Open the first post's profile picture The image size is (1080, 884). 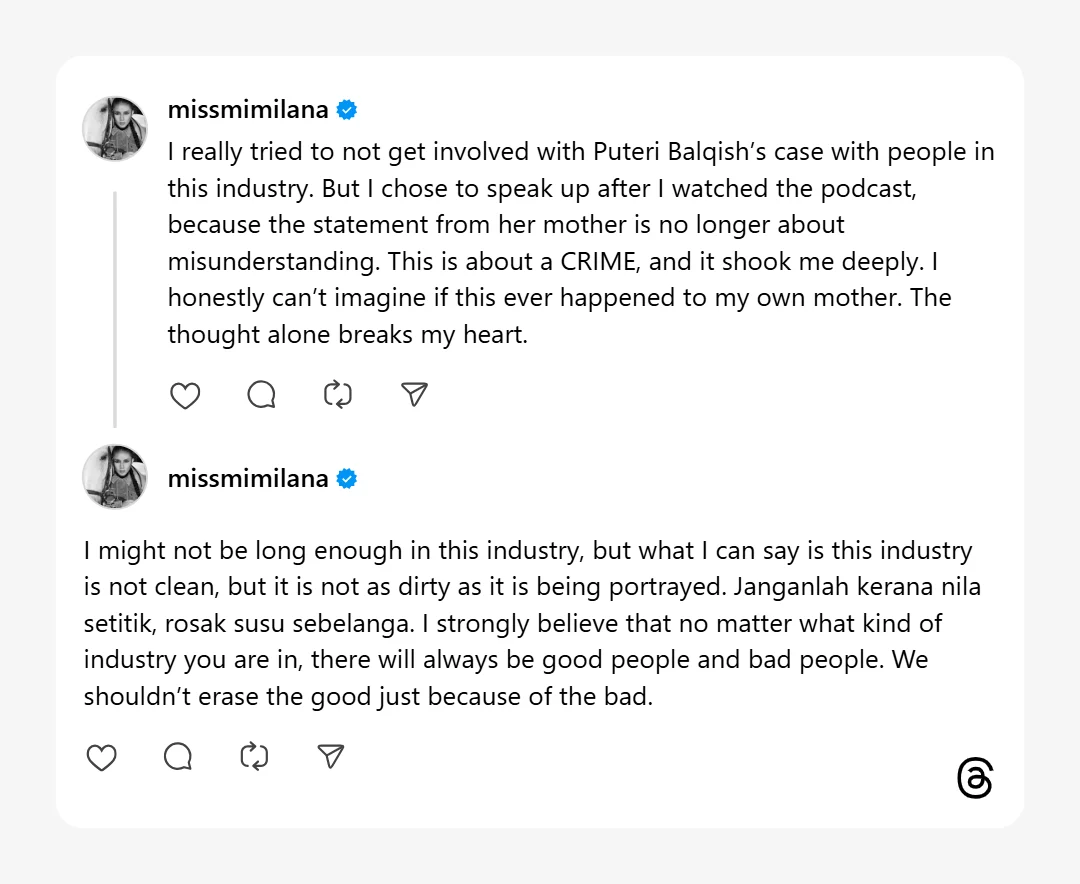115,129
